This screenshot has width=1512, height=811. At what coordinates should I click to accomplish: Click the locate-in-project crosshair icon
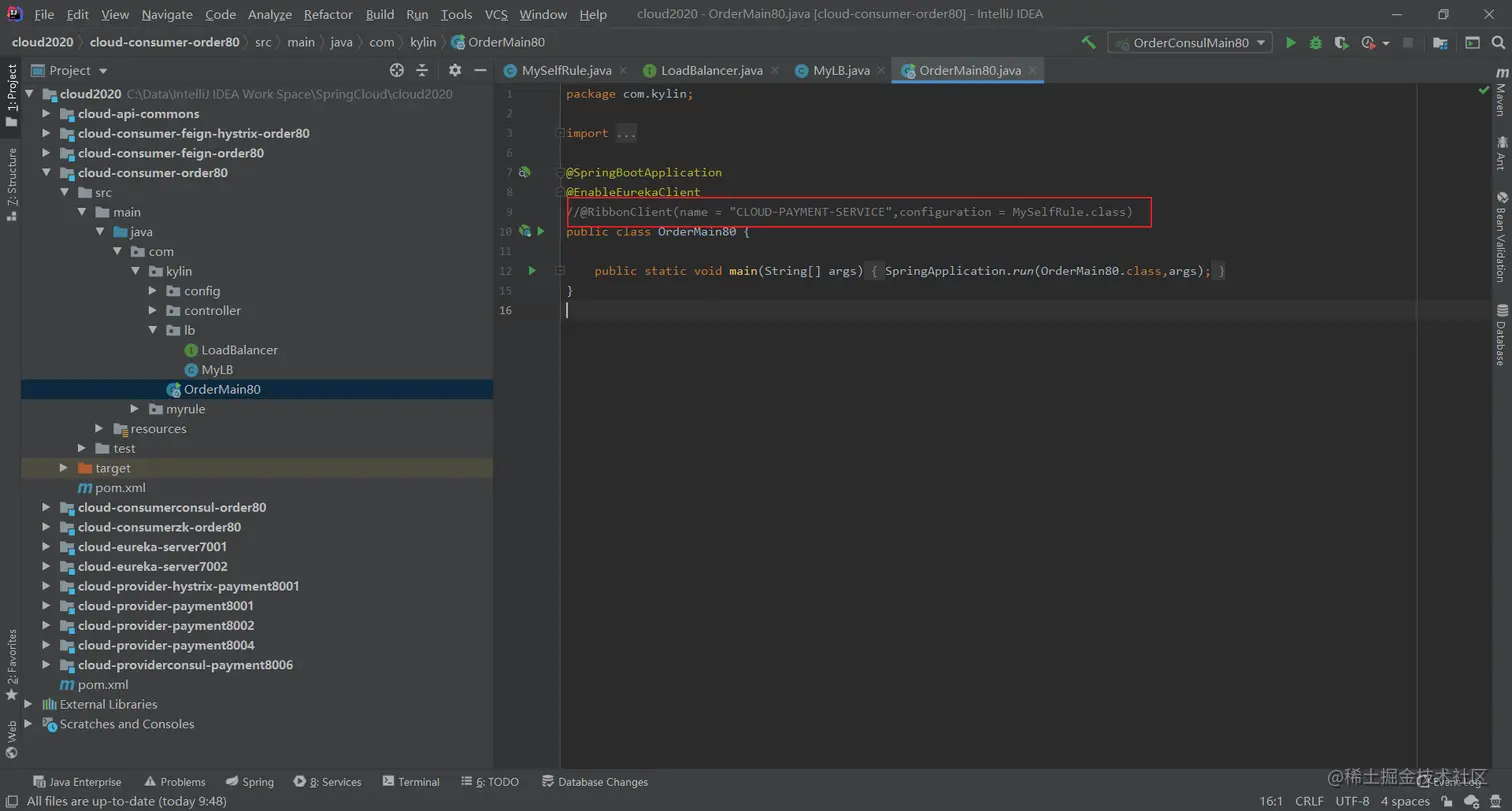[x=397, y=70]
